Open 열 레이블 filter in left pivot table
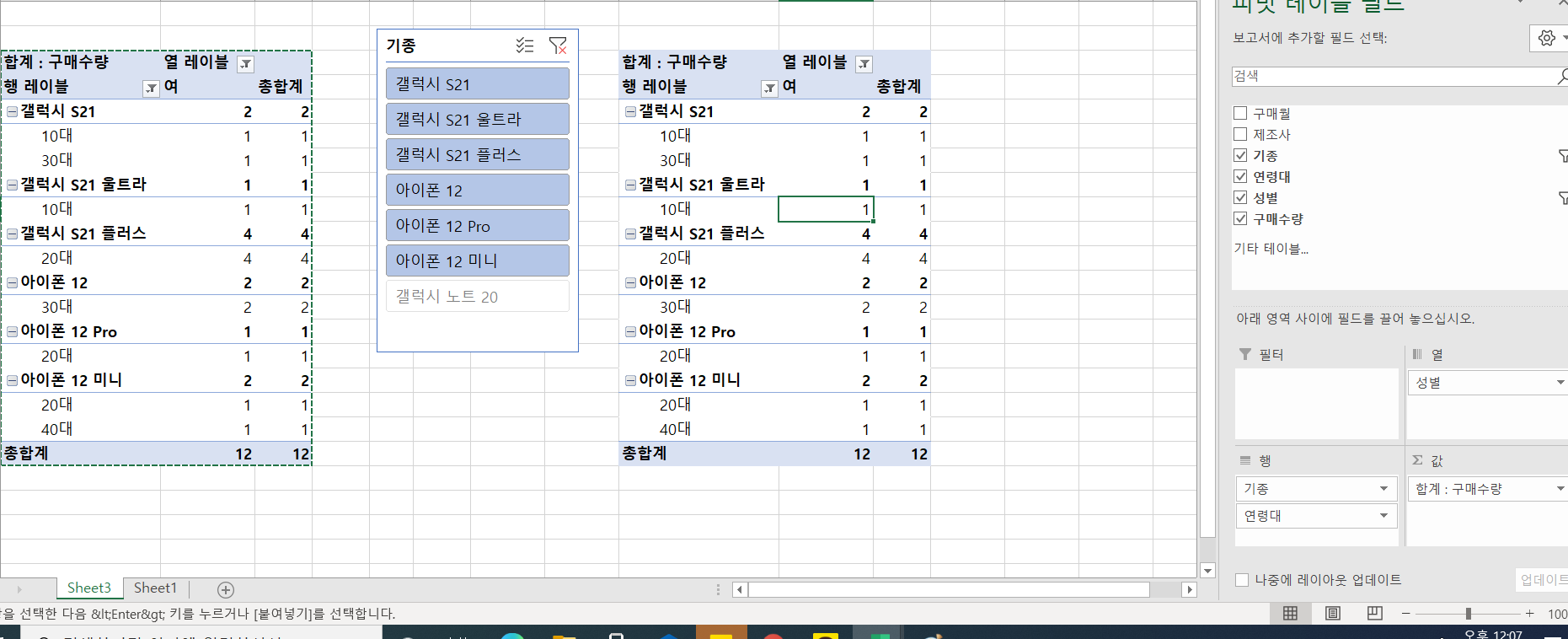Image resolution: width=1568 pixels, height=639 pixels. (245, 63)
